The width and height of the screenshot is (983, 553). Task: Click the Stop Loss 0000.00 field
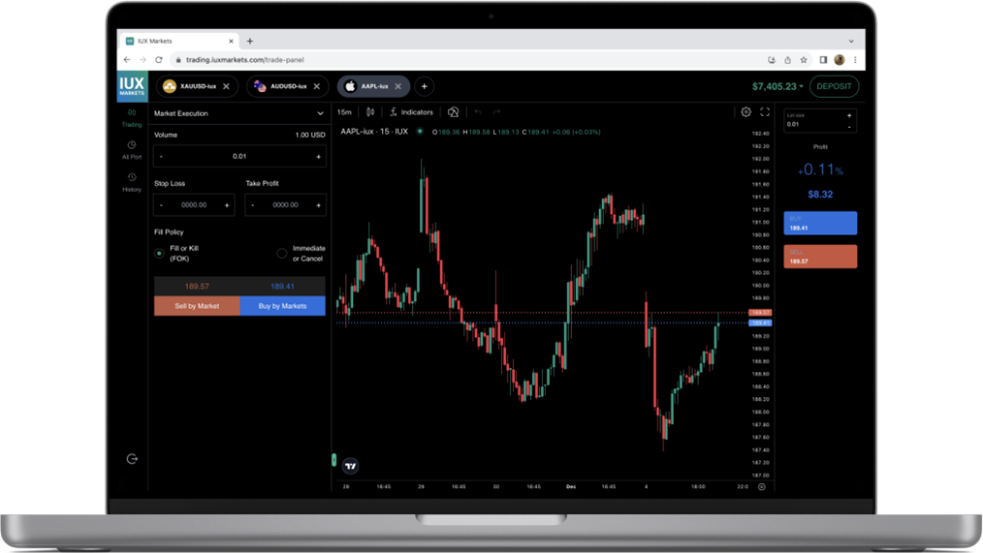coord(194,205)
